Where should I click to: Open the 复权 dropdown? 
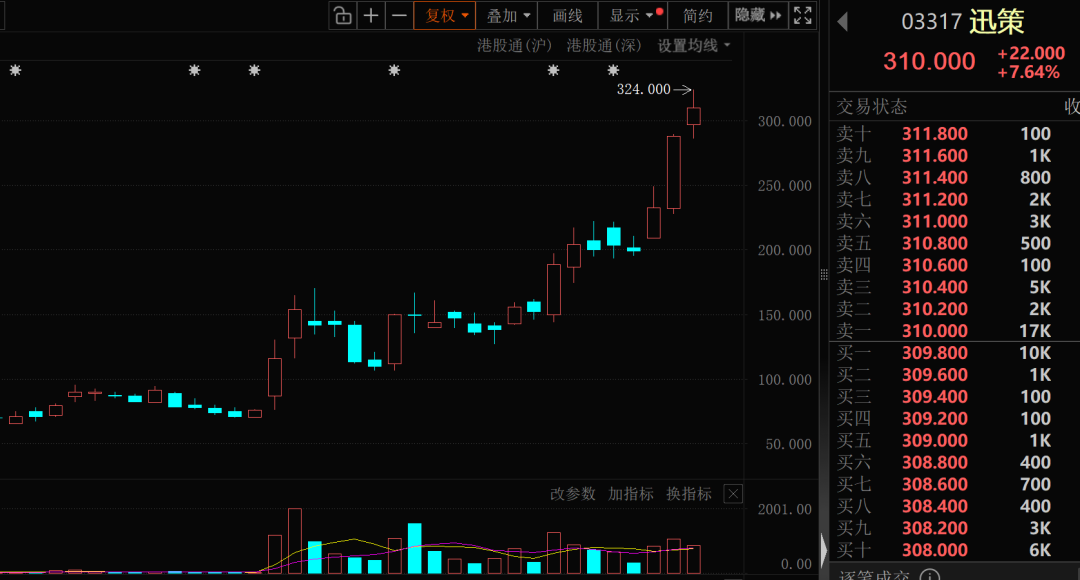coord(444,15)
